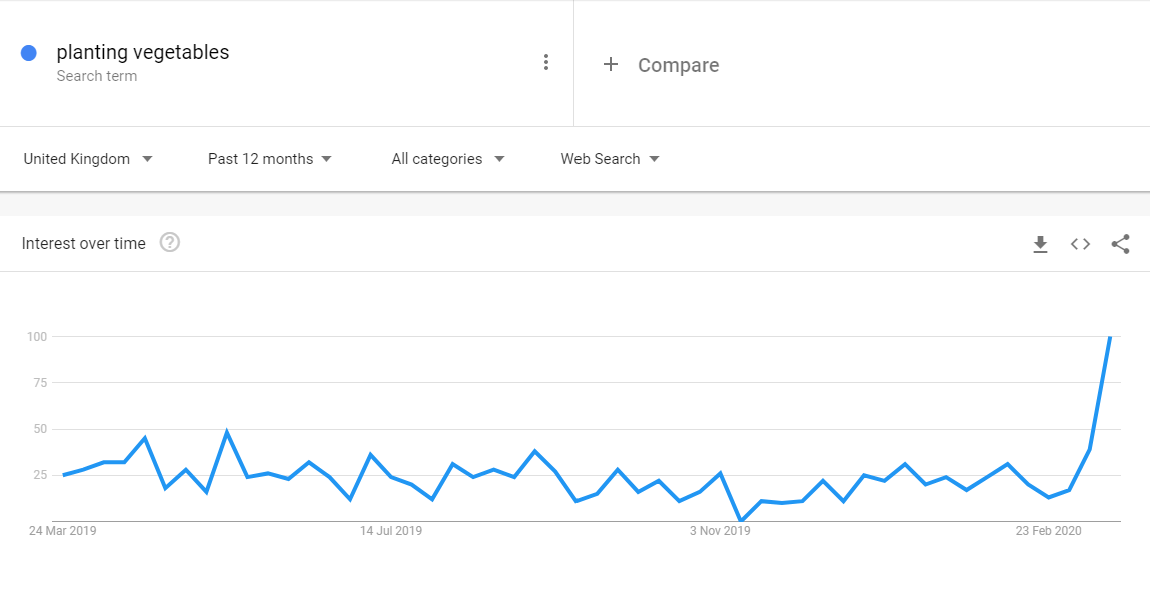Download the Interest over time chart data

coord(1040,244)
